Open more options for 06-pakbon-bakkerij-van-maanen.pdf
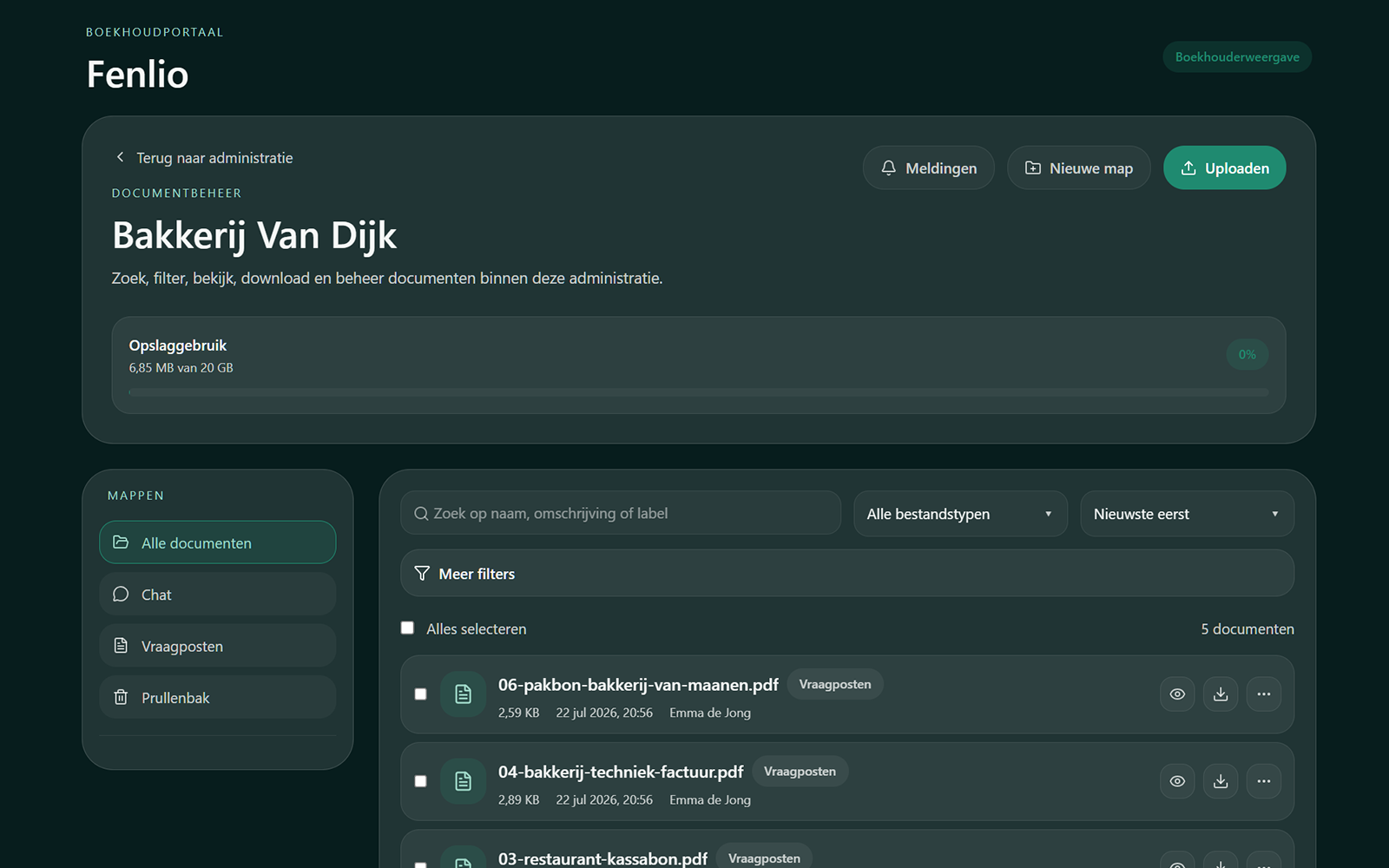Viewport: 1389px width, 868px height. pos(1264,694)
